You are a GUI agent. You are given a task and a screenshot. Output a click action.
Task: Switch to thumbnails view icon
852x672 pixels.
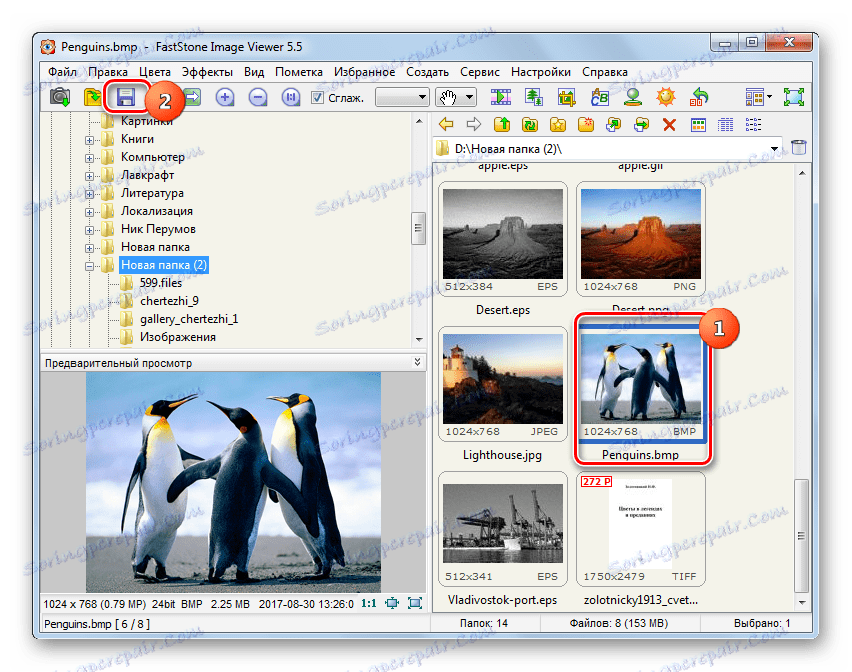pos(698,125)
